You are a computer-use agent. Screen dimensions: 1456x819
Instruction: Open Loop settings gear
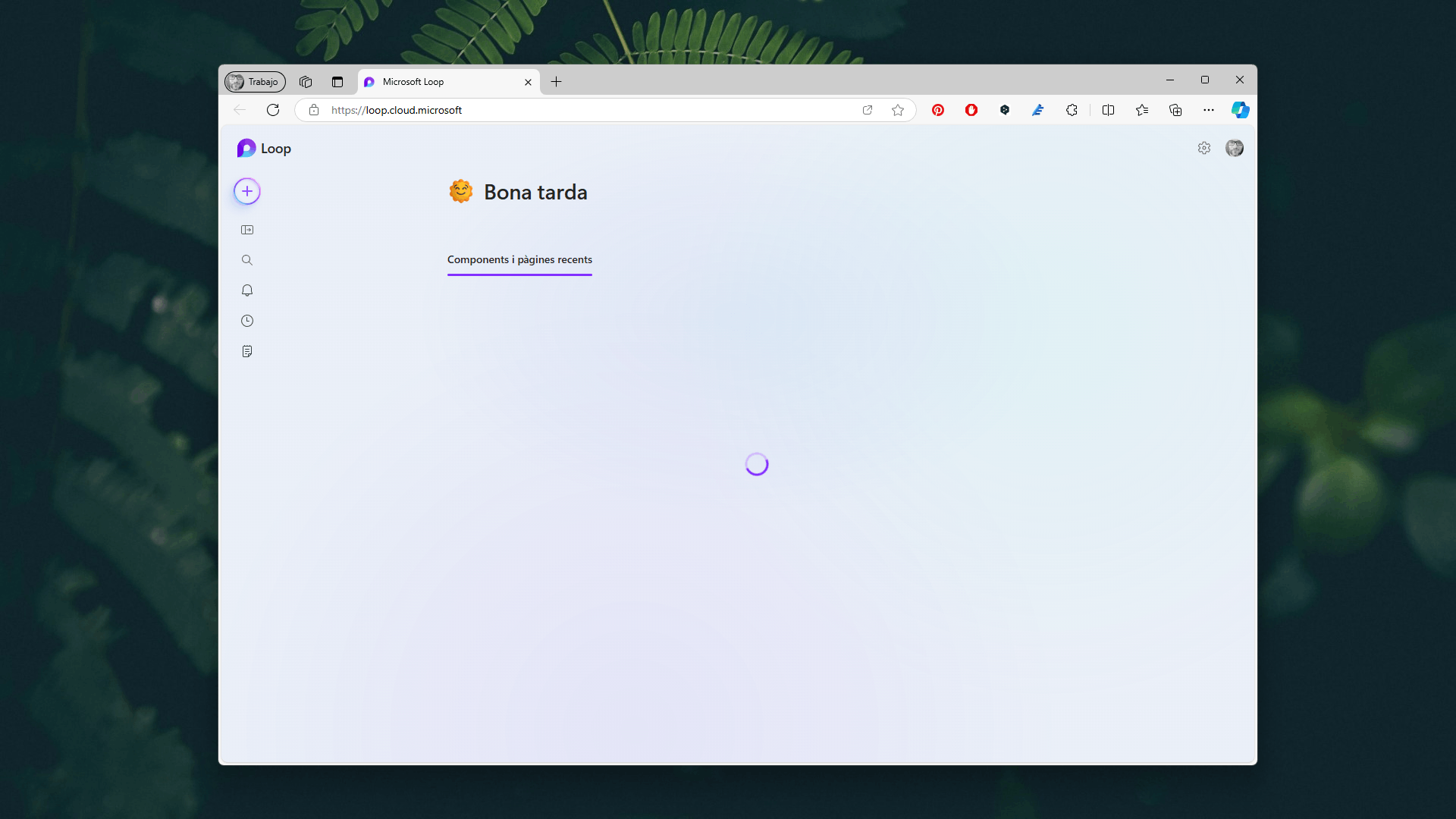(1204, 149)
